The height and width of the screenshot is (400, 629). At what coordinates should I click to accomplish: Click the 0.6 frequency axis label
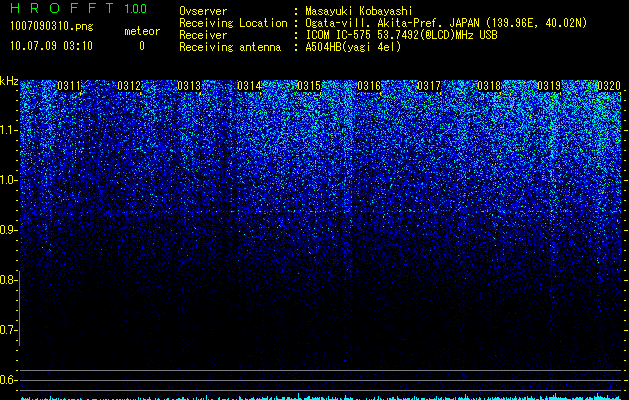tap(7, 380)
